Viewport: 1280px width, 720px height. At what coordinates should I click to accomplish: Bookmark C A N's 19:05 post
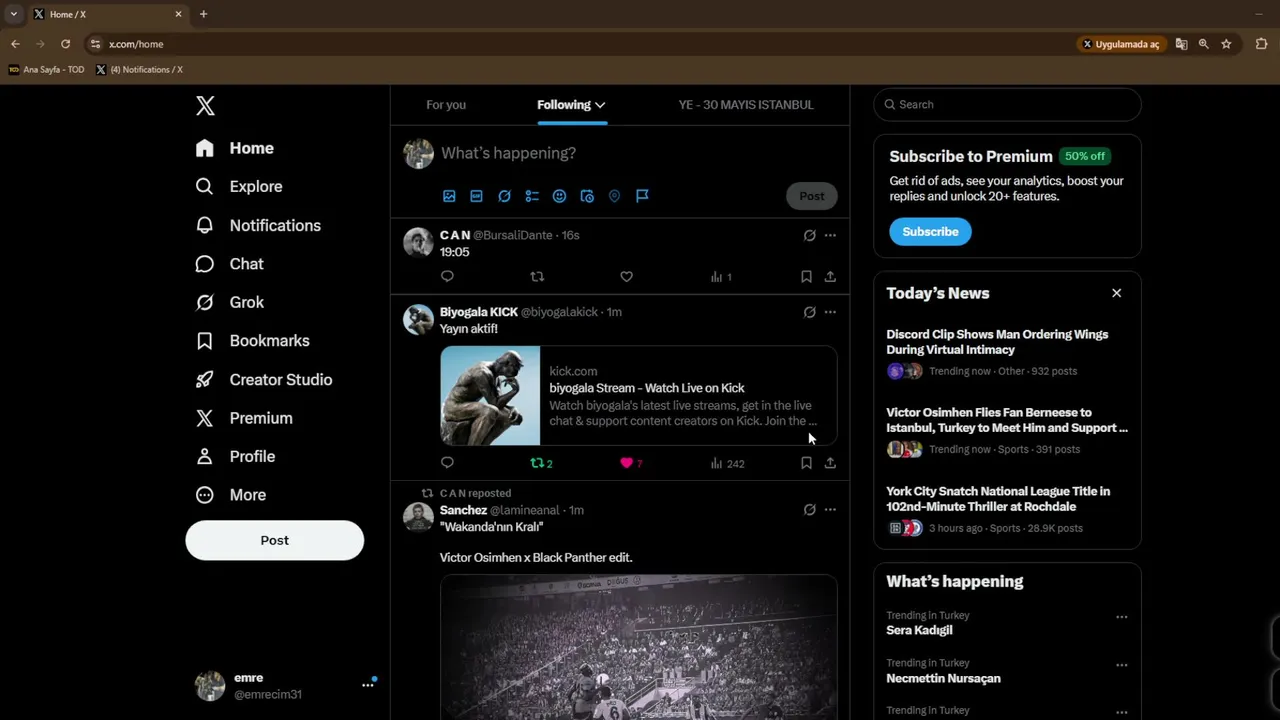[806, 277]
